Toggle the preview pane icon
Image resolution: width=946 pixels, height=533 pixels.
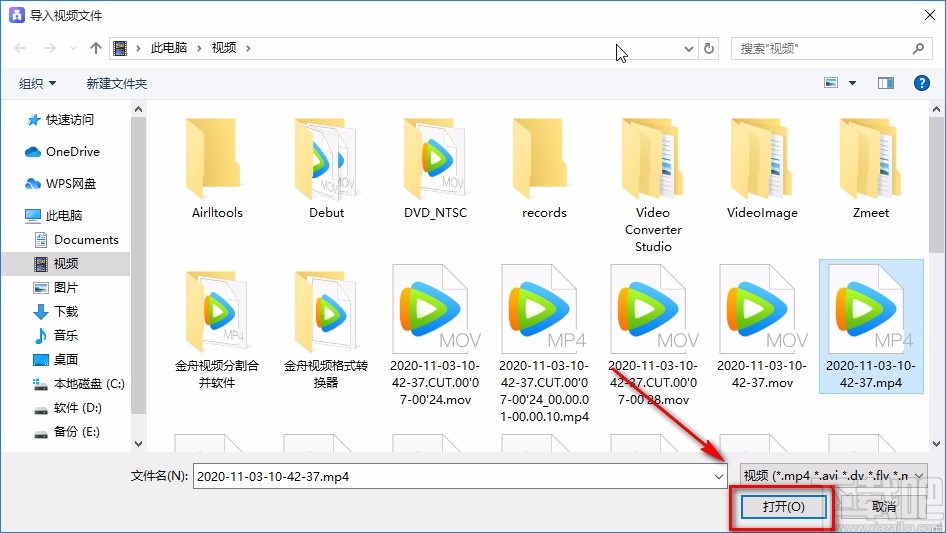[x=886, y=83]
